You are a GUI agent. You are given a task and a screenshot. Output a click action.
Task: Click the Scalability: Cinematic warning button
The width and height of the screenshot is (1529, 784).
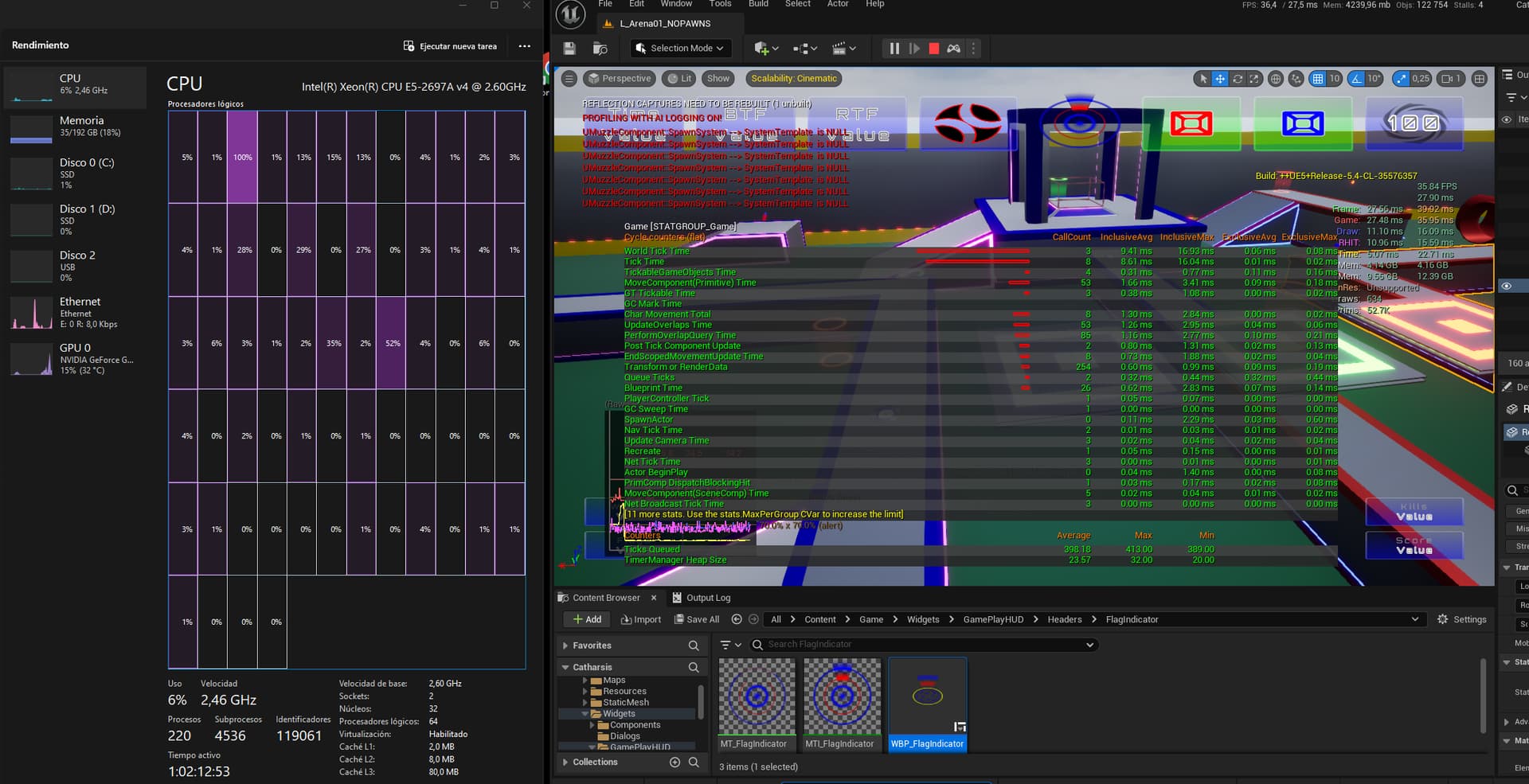[x=794, y=79]
